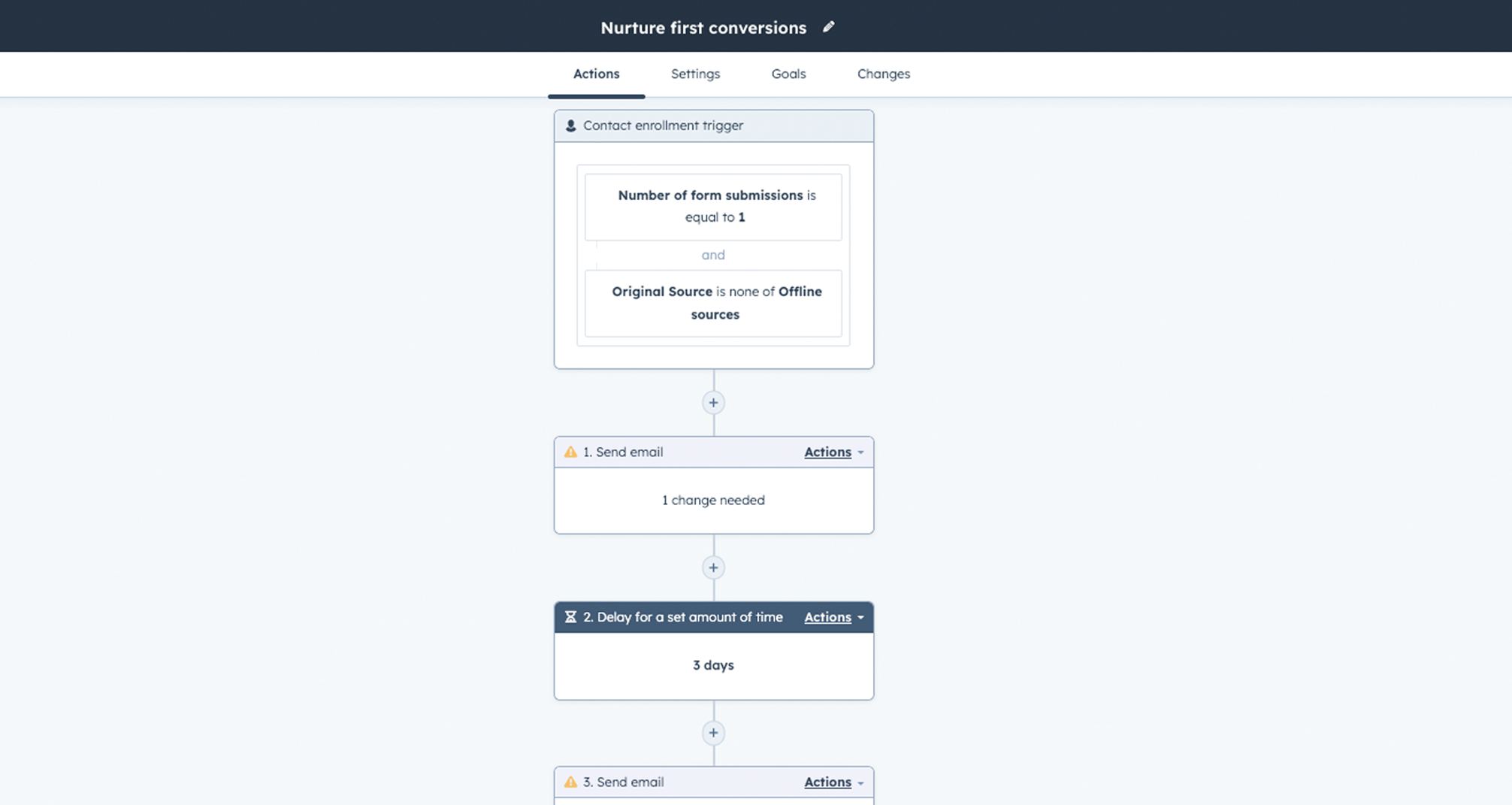Open the Actions dropdown on step 3

830,782
